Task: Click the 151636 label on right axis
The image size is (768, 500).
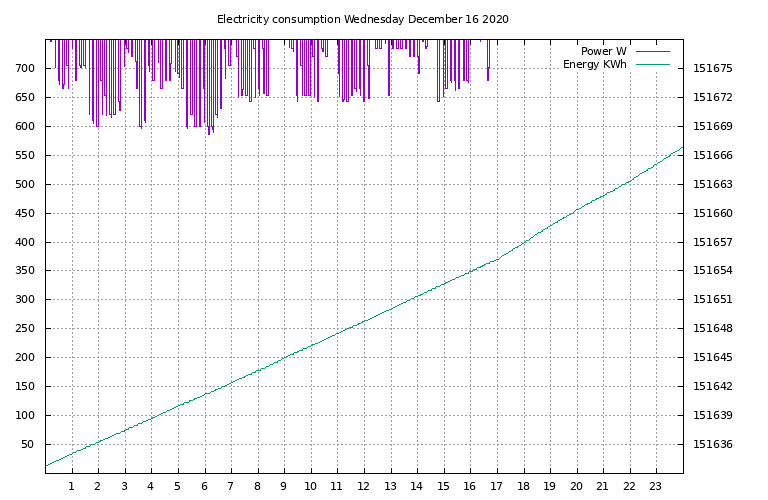Action: [713, 444]
